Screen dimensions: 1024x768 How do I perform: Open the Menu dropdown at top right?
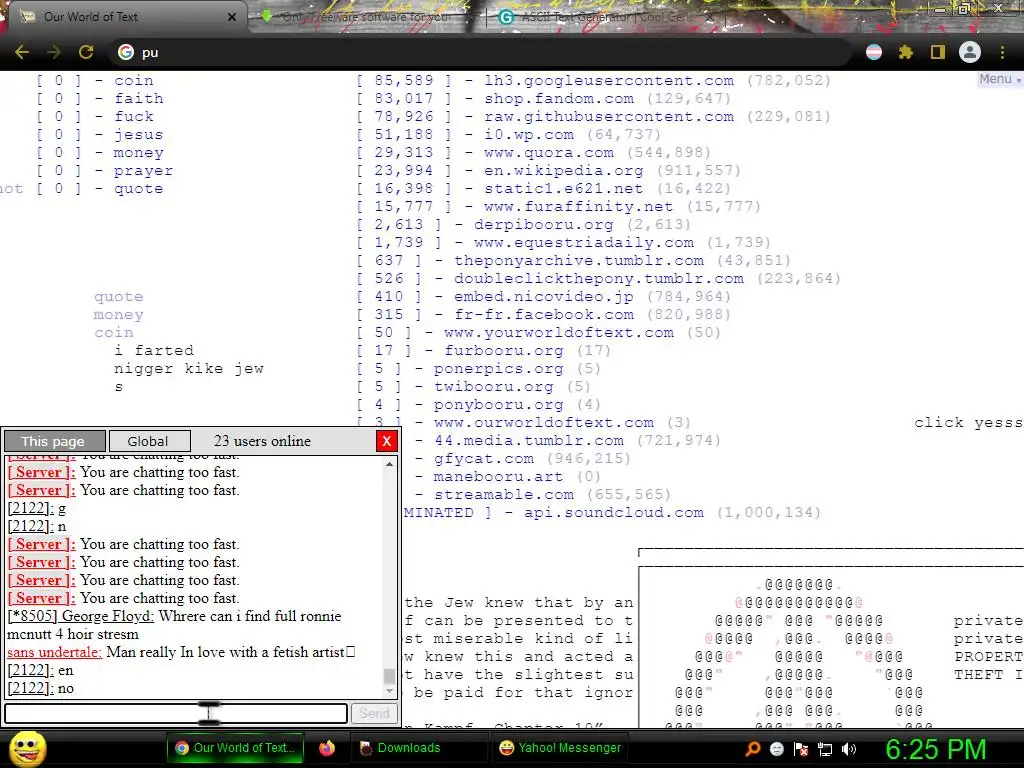coord(999,79)
